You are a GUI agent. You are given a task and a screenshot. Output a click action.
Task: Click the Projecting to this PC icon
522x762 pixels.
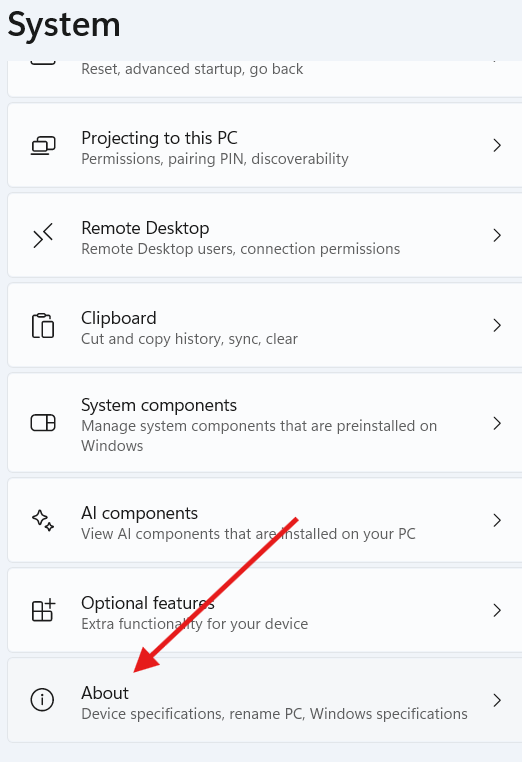[x=43, y=145]
